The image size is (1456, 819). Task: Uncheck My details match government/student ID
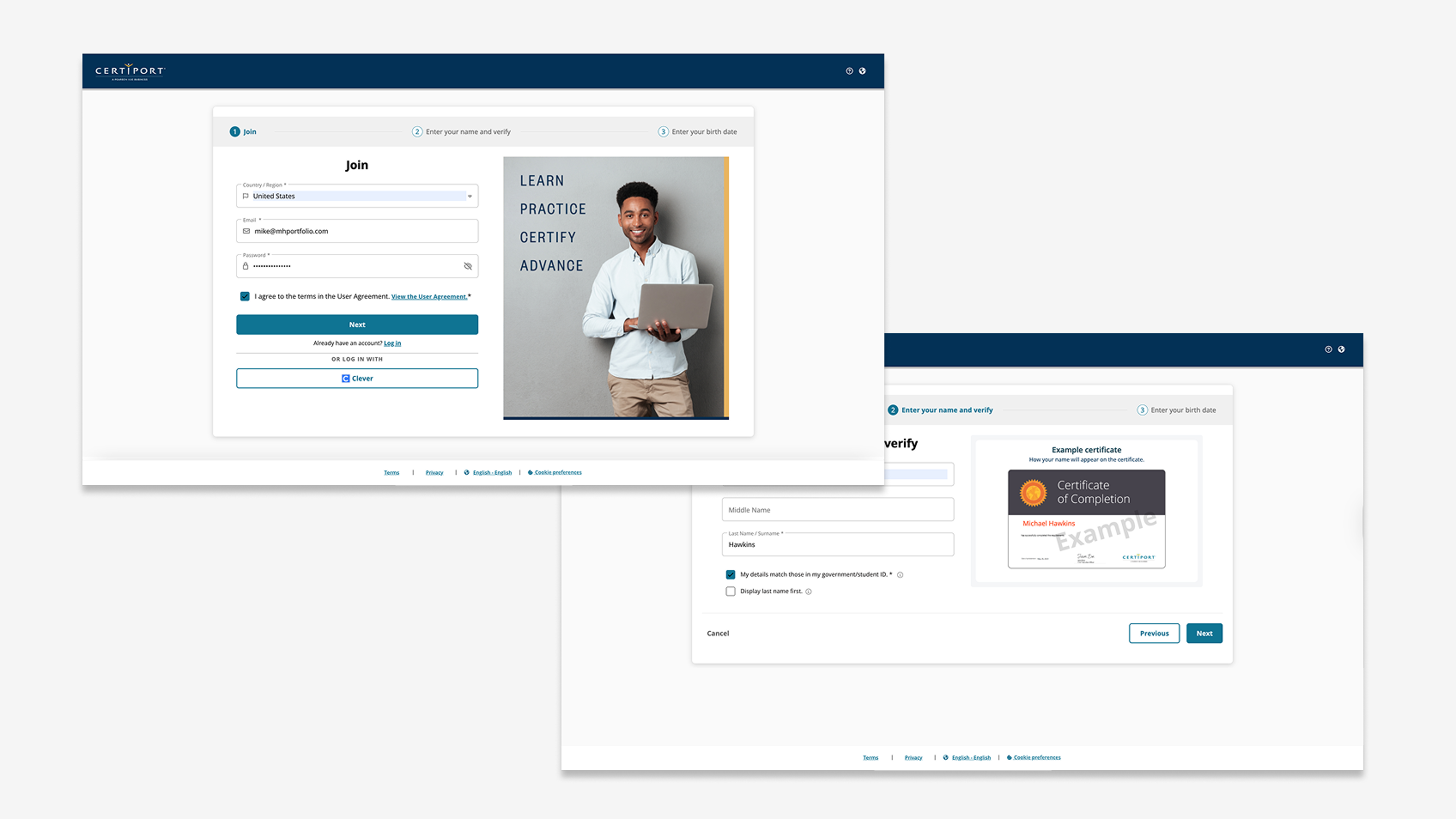pos(731,574)
